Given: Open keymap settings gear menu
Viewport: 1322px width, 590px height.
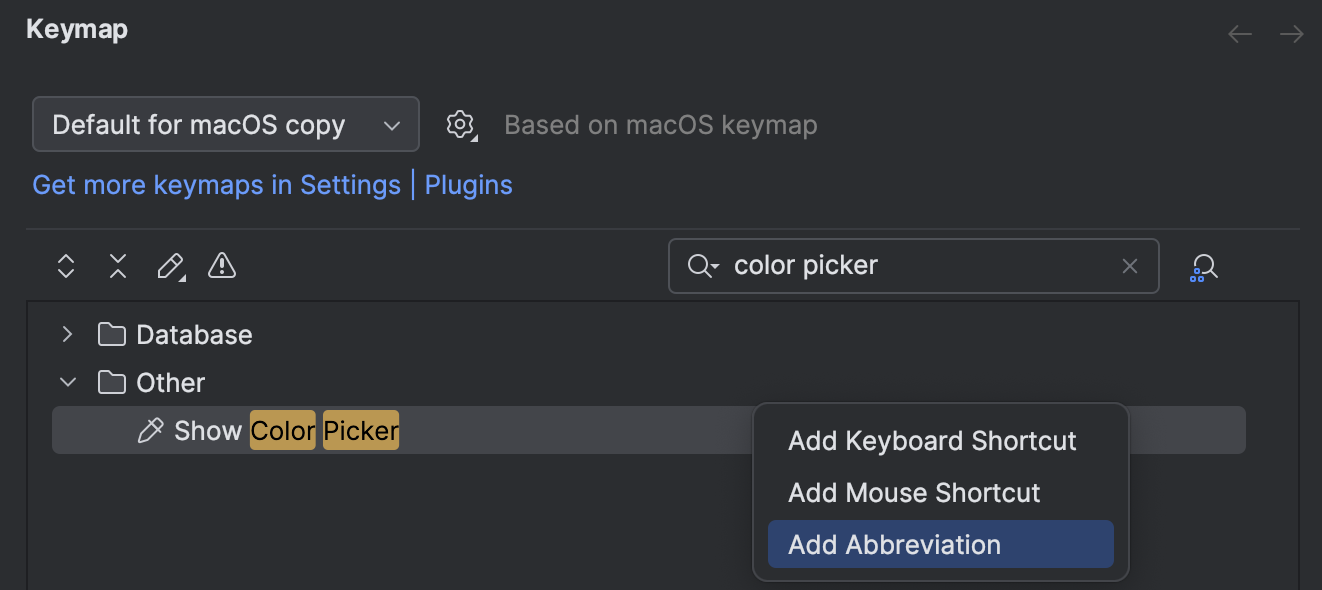Looking at the screenshot, I should (x=460, y=124).
